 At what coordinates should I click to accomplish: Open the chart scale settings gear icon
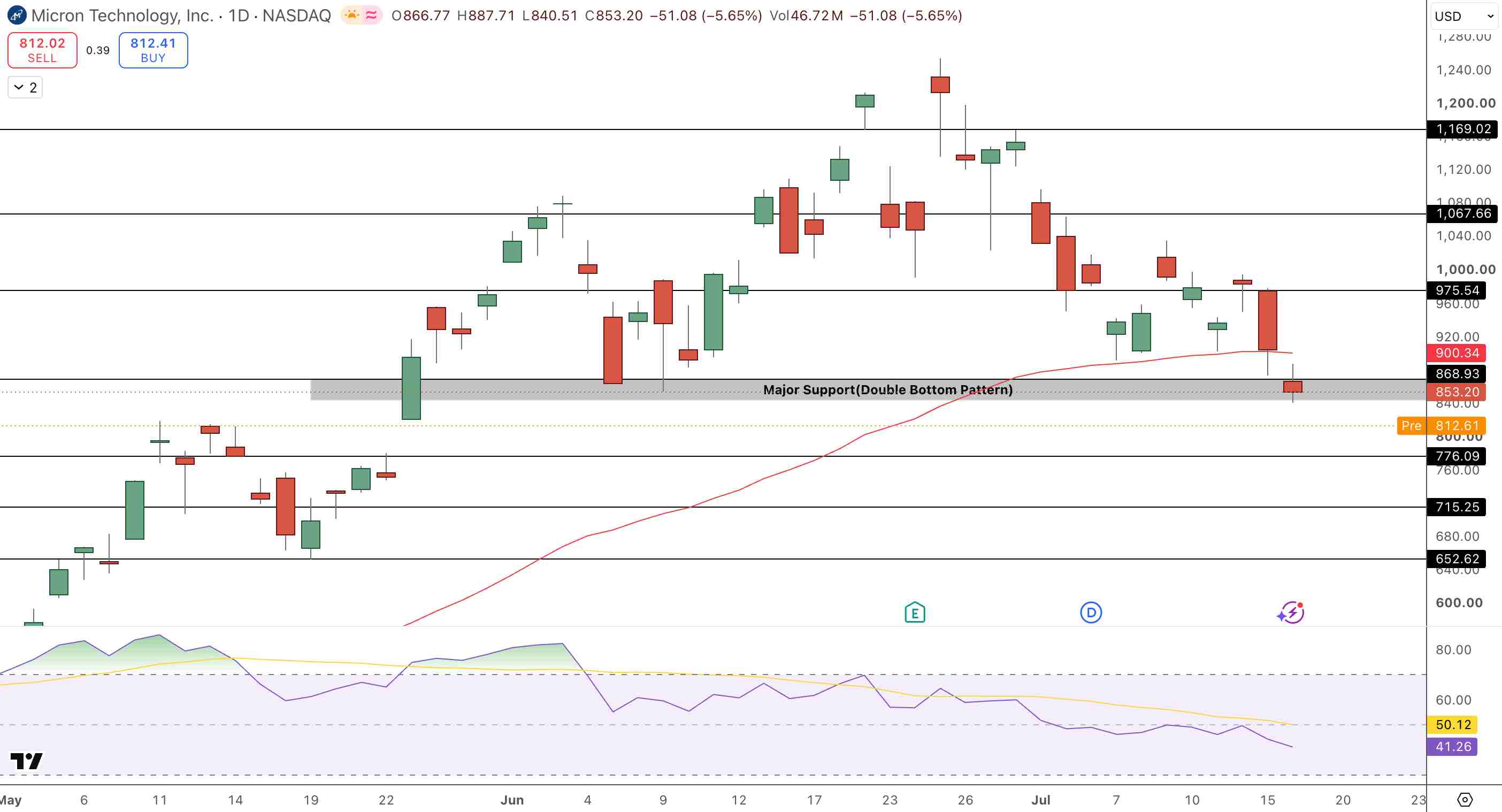pyautogui.click(x=1465, y=799)
